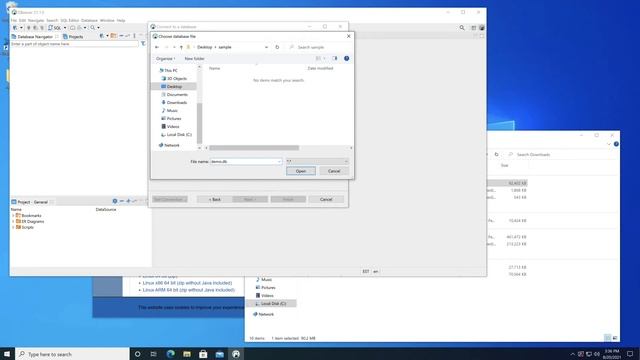640x360 pixels.
Task: Expand the ER Diagrams tree node
Action: pyautogui.click(x=13, y=221)
